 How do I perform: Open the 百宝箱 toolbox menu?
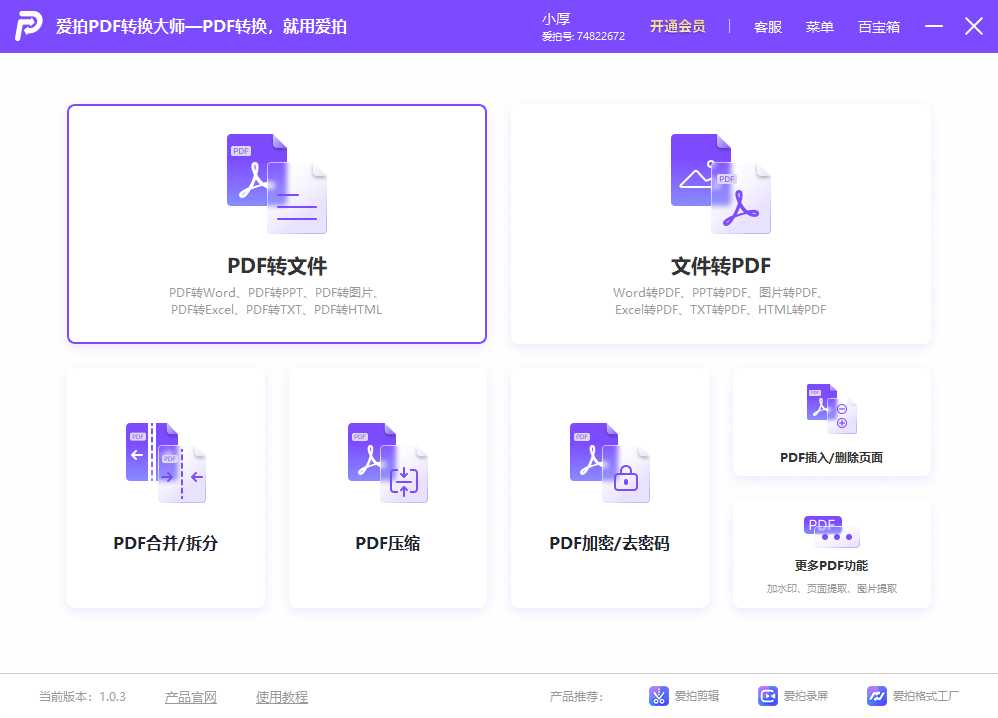click(879, 27)
